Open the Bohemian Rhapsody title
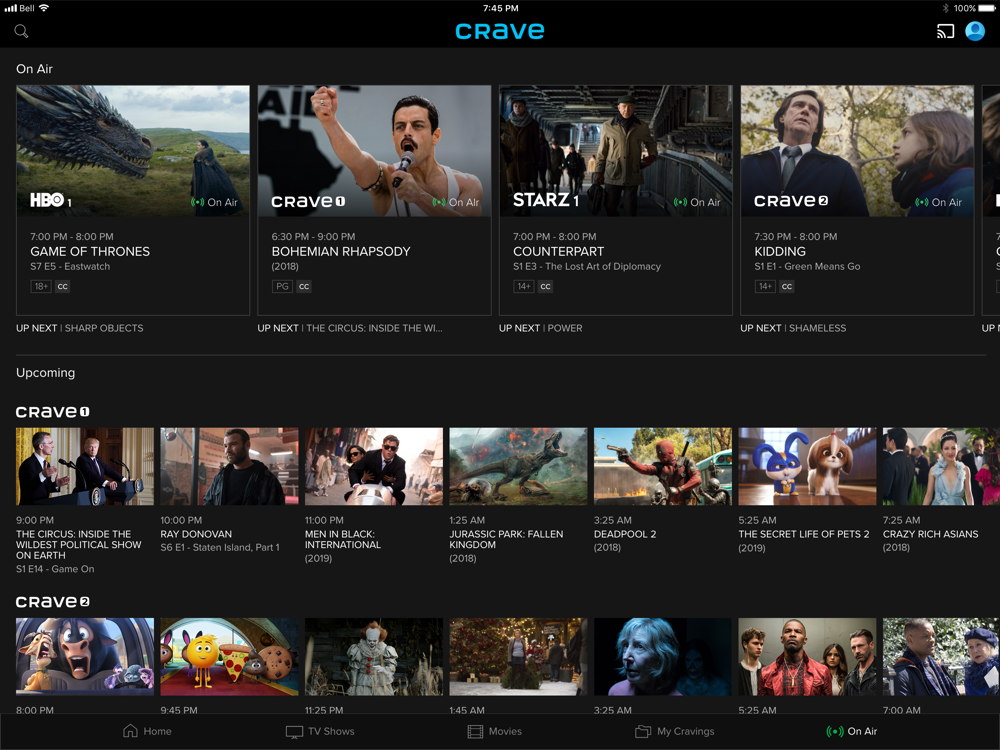The width and height of the screenshot is (1000, 750). point(341,251)
